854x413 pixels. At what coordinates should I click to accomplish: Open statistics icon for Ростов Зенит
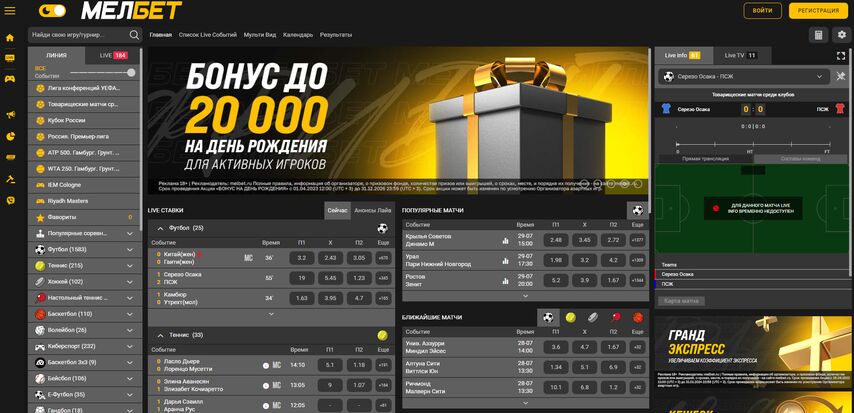(505, 281)
